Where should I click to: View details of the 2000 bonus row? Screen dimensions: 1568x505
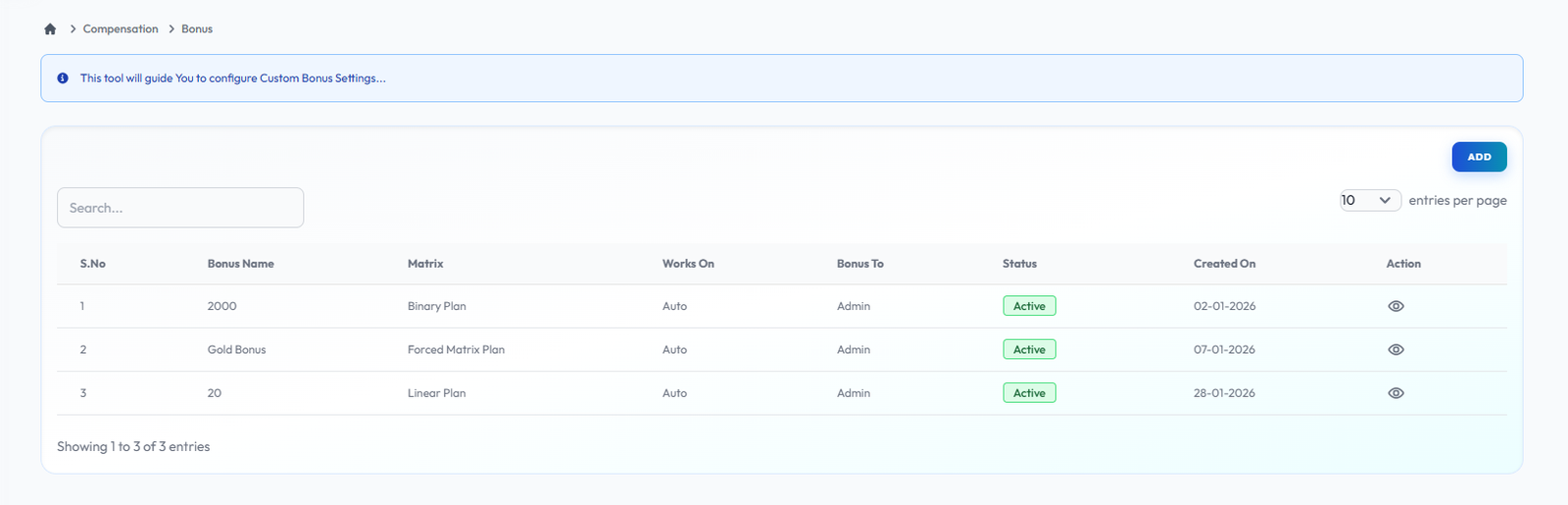click(1396, 306)
